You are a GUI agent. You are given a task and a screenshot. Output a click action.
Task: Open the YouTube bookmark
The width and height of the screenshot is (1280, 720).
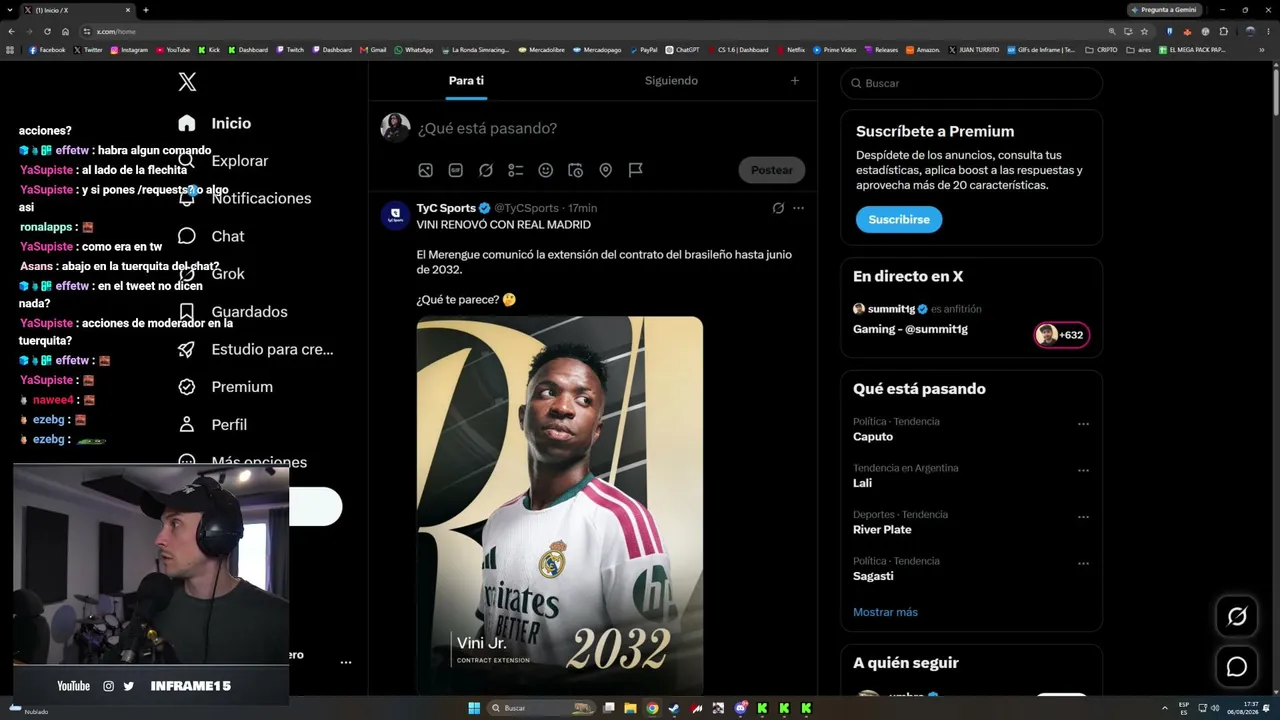click(172, 50)
